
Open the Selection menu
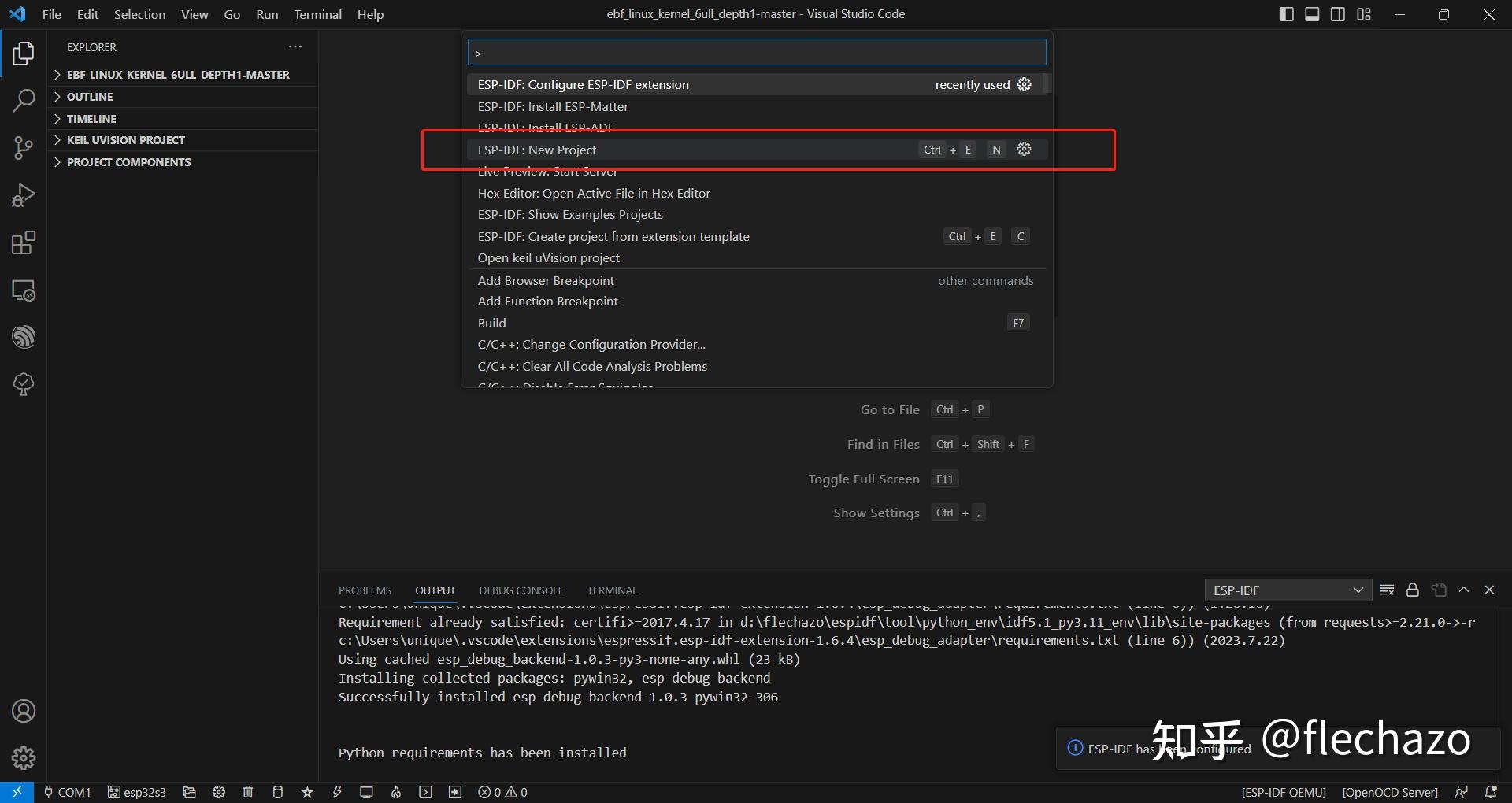point(139,14)
